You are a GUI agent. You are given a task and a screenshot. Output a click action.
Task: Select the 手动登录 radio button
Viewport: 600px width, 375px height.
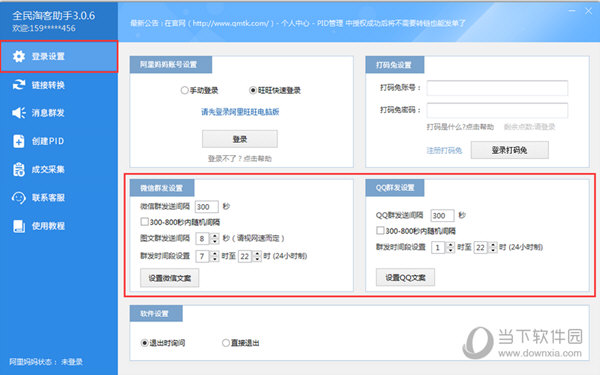tap(184, 90)
